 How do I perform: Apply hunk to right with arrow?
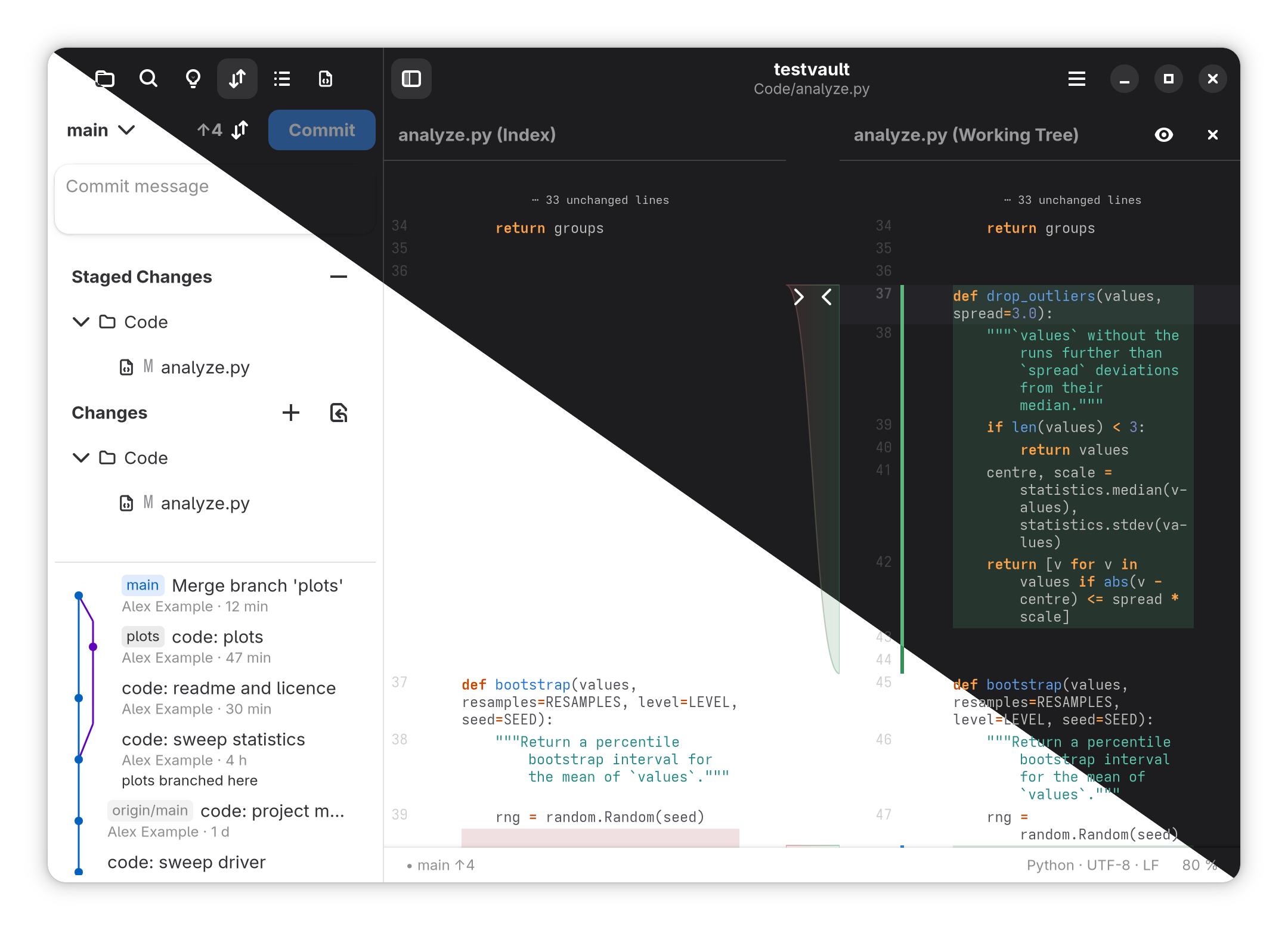799,297
